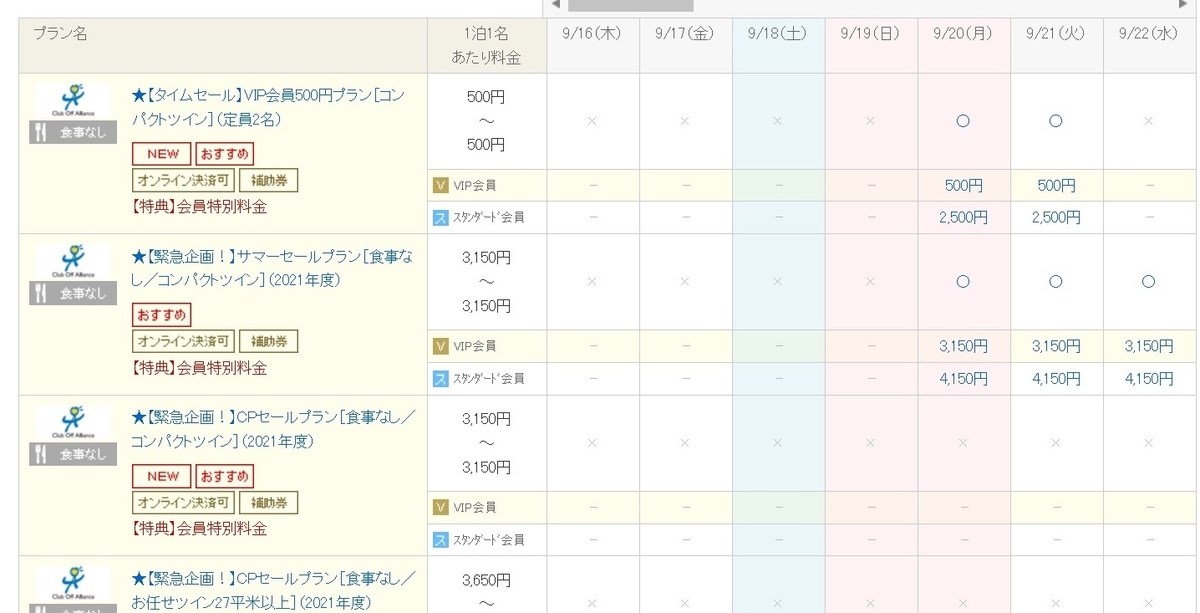
Task: Click the V icon in サマーセールプラン's VIP会員 row
Action: (x=440, y=346)
